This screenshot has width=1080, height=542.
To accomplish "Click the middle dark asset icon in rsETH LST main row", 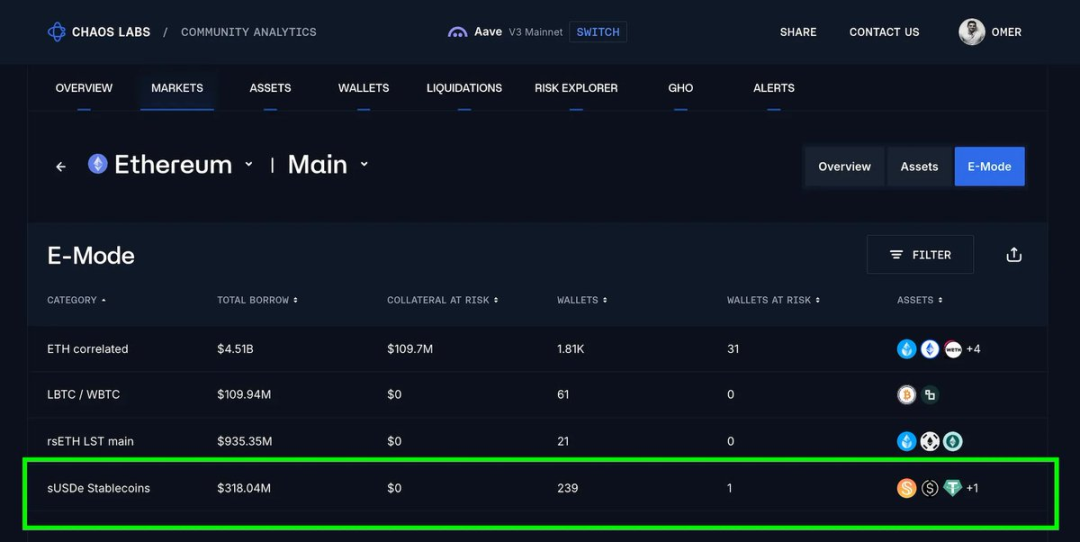I will click(930, 441).
